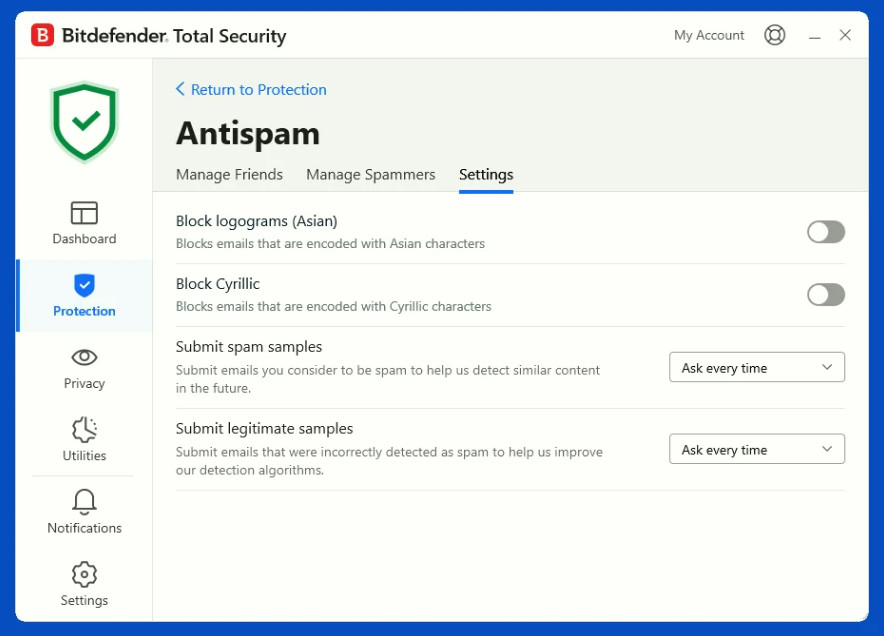The image size is (884, 636).
Task: Enable the Block Cyrillic toggle
Action: click(x=826, y=294)
